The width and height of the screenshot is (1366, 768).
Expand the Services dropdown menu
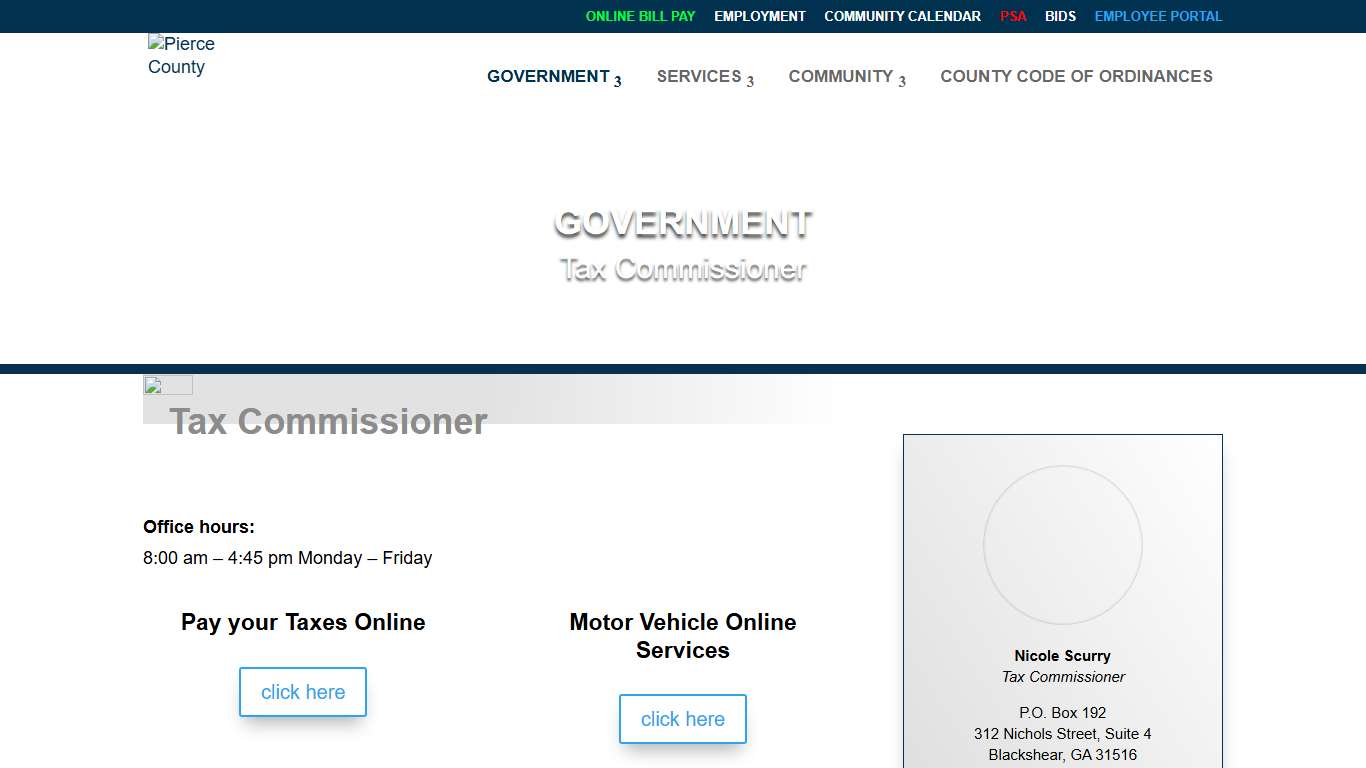coord(705,77)
